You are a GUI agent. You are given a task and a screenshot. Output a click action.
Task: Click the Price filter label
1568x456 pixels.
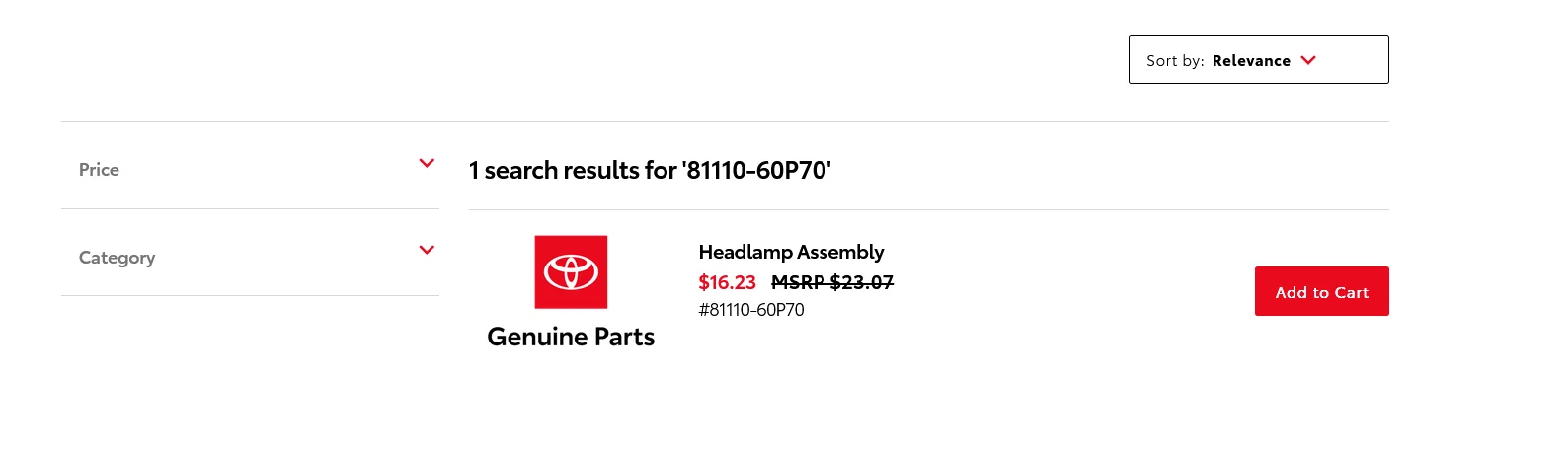[99, 170]
